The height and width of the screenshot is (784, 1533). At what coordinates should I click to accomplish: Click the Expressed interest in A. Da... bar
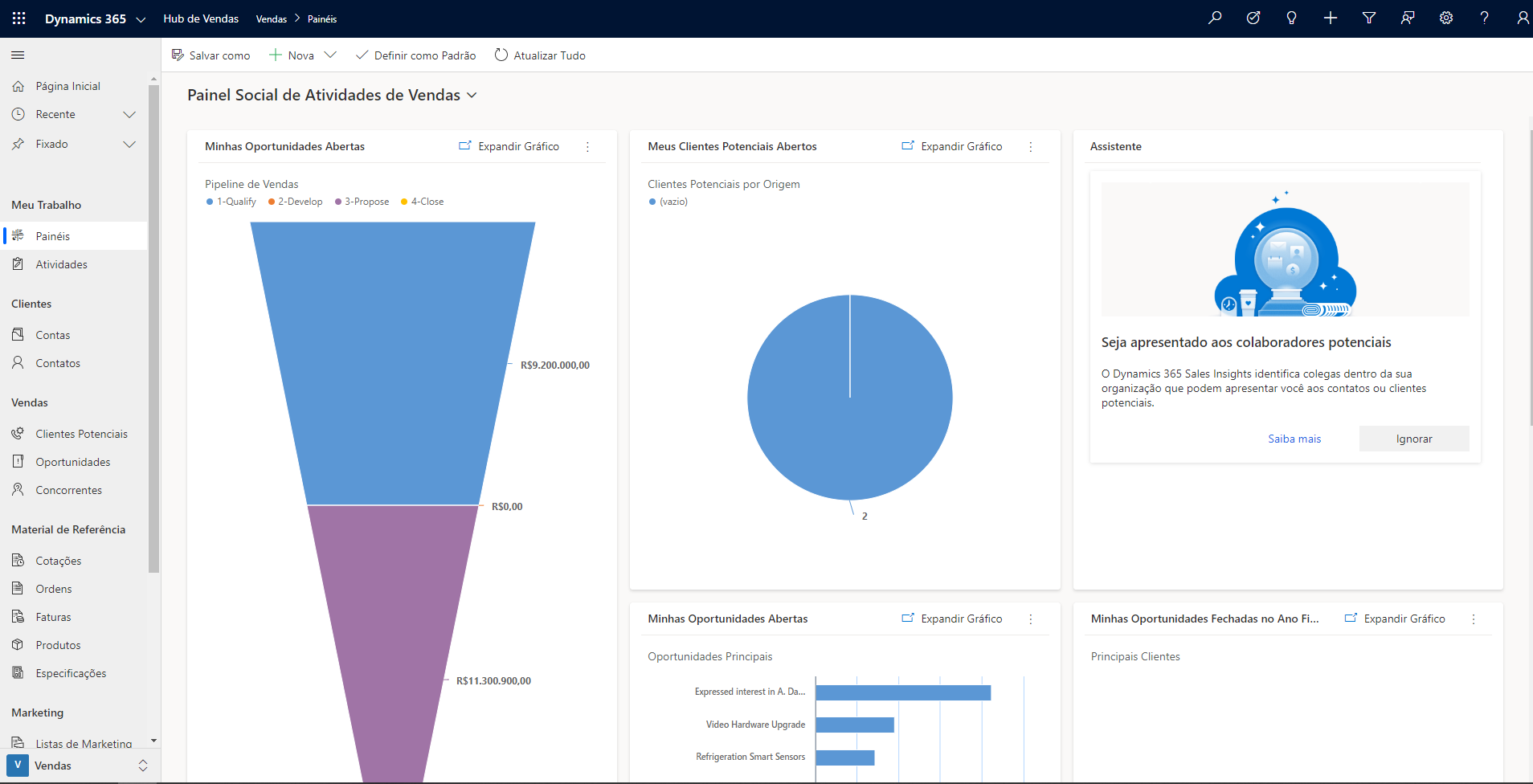[903, 692]
